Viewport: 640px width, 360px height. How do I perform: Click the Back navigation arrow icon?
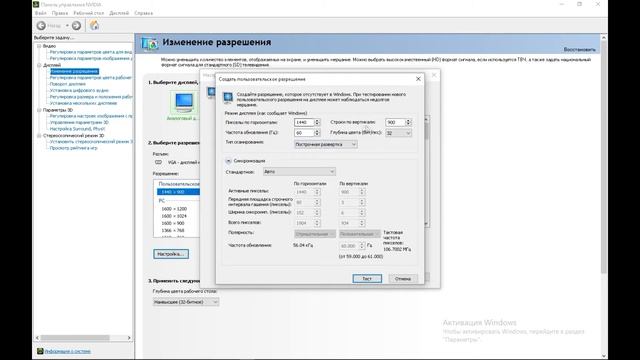point(41,26)
